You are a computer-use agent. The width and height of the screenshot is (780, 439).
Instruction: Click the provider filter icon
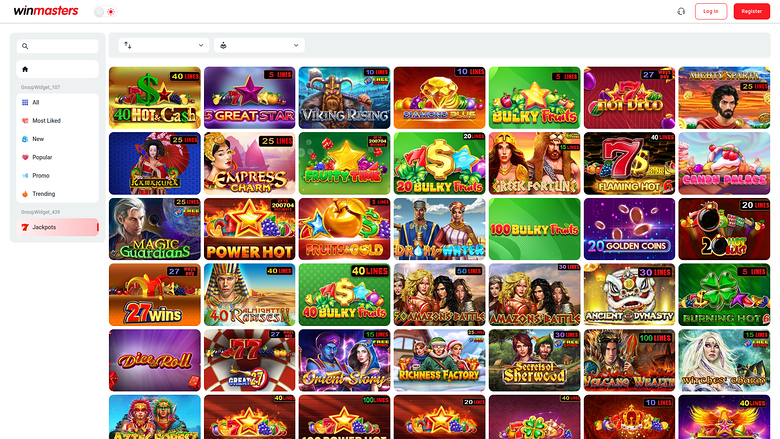(223, 45)
